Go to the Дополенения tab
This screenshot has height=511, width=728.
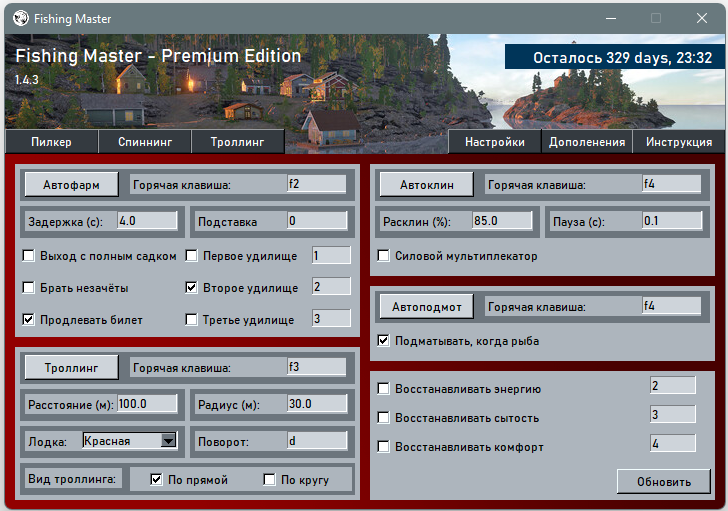(587, 142)
